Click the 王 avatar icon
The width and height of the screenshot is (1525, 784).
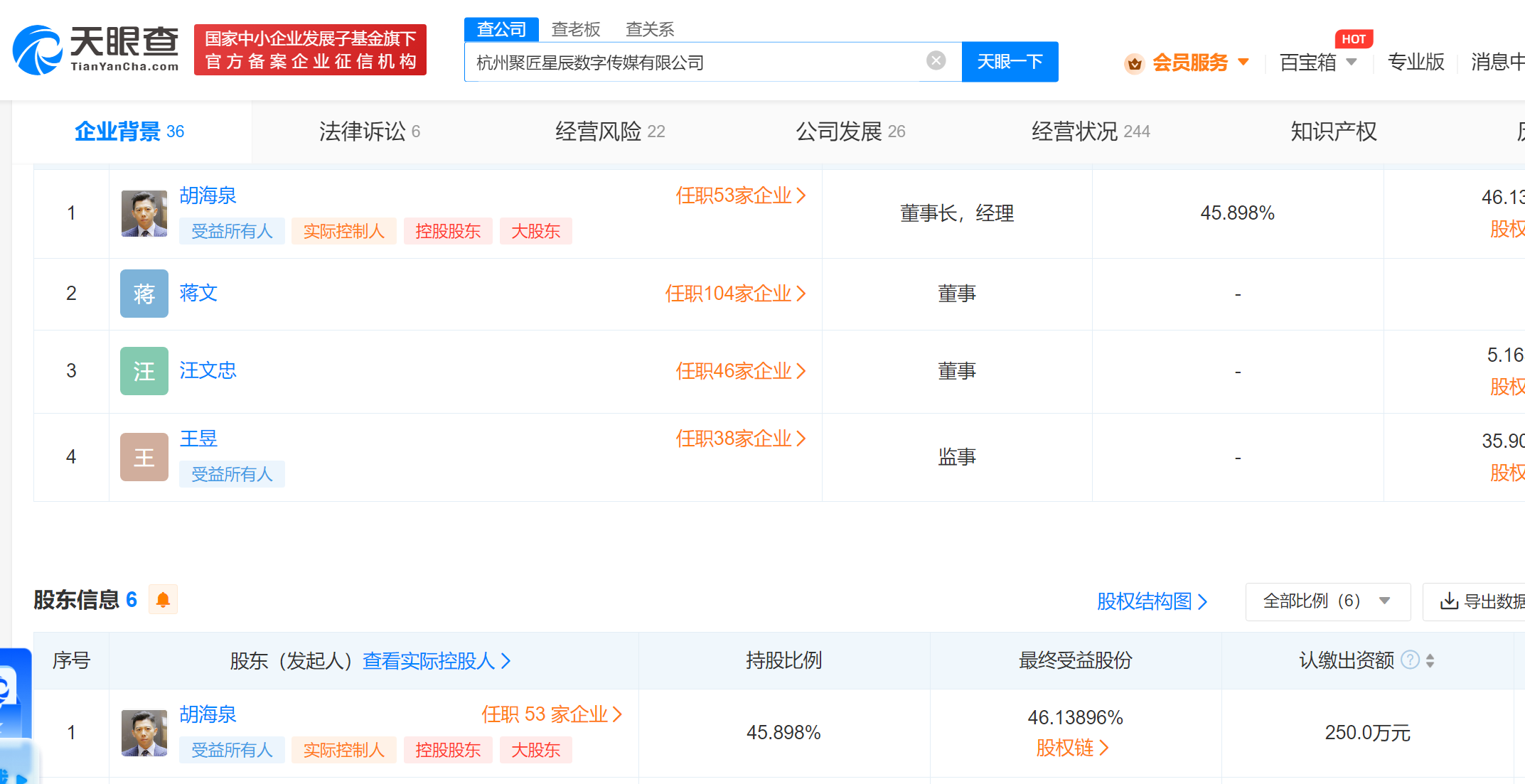coord(144,457)
